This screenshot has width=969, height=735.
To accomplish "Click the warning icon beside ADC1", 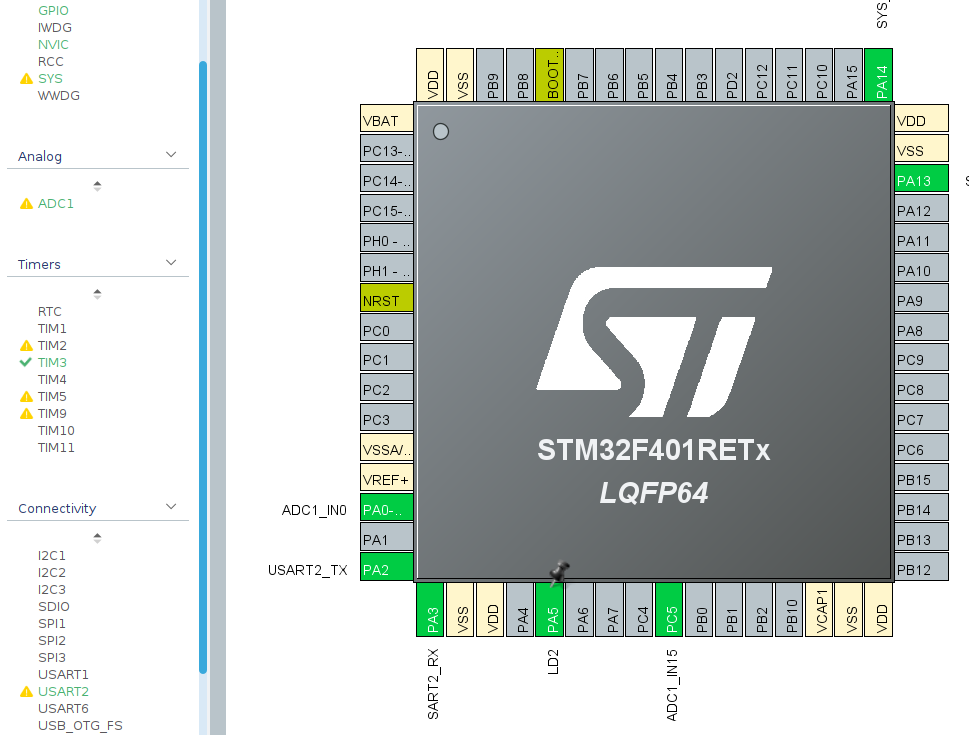I will pos(25,203).
